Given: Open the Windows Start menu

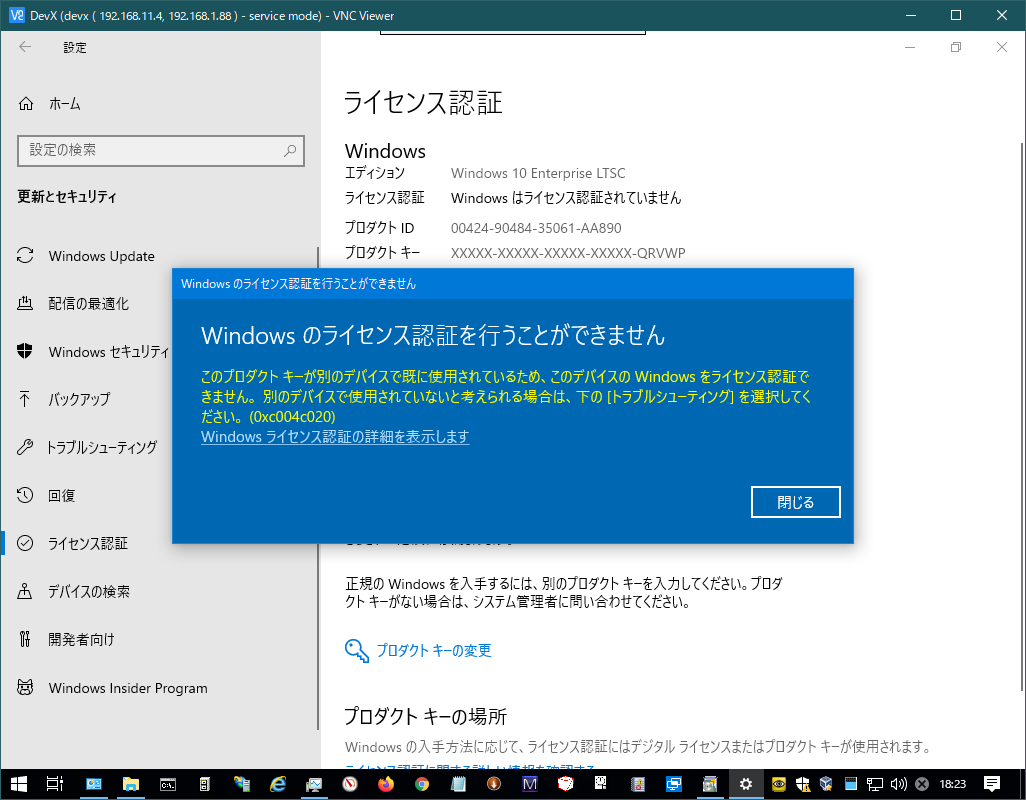Looking at the screenshot, I should (x=18, y=784).
